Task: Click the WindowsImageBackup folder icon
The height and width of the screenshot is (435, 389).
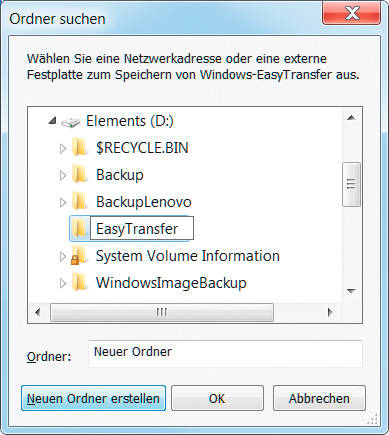Action: click(80, 283)
